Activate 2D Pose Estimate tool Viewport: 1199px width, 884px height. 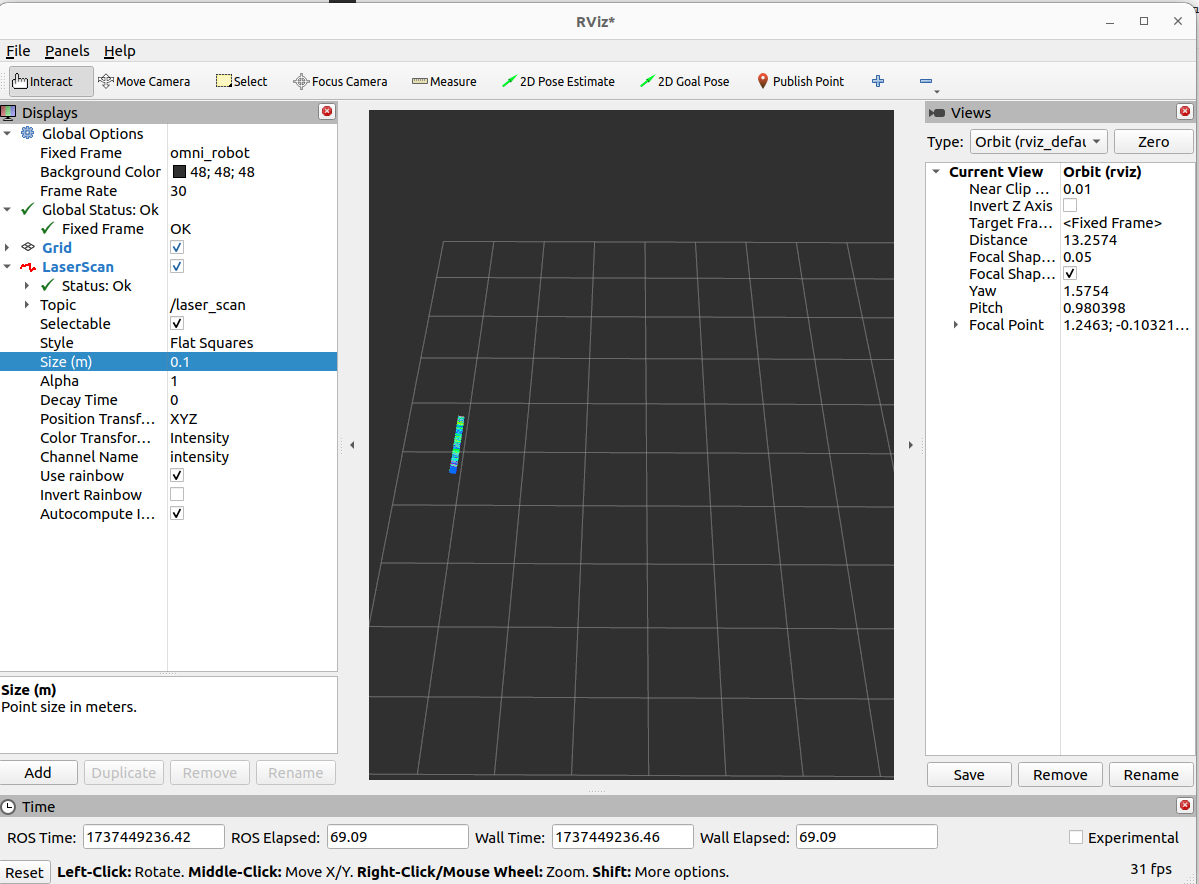558,81
